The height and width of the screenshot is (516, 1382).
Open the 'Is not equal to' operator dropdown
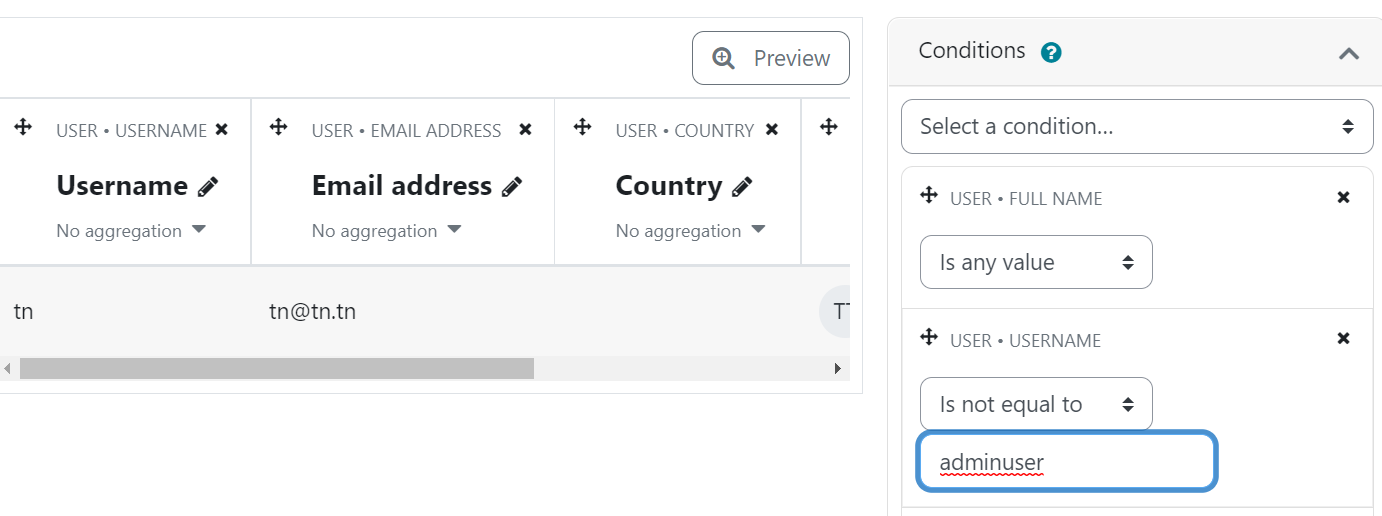(x=1036, y=404)
